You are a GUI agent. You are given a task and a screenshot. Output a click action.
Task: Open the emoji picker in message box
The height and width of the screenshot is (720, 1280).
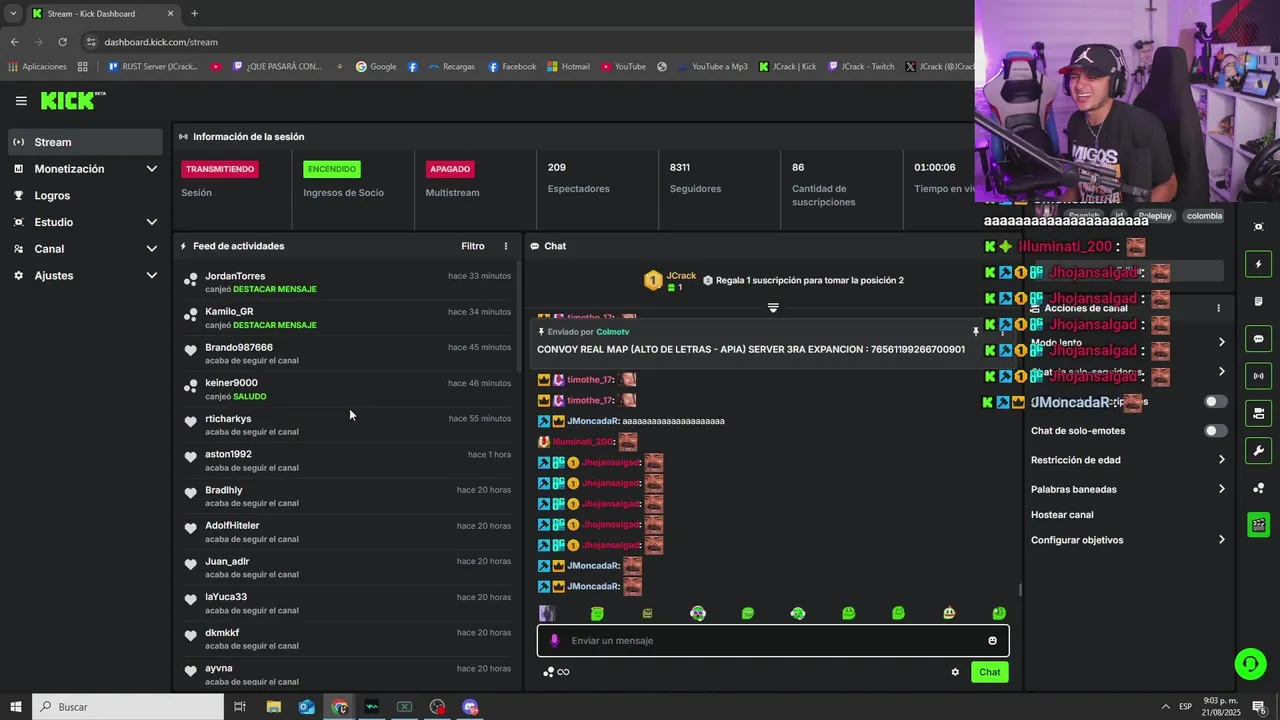pyautogui.click(x=992, y=641)
